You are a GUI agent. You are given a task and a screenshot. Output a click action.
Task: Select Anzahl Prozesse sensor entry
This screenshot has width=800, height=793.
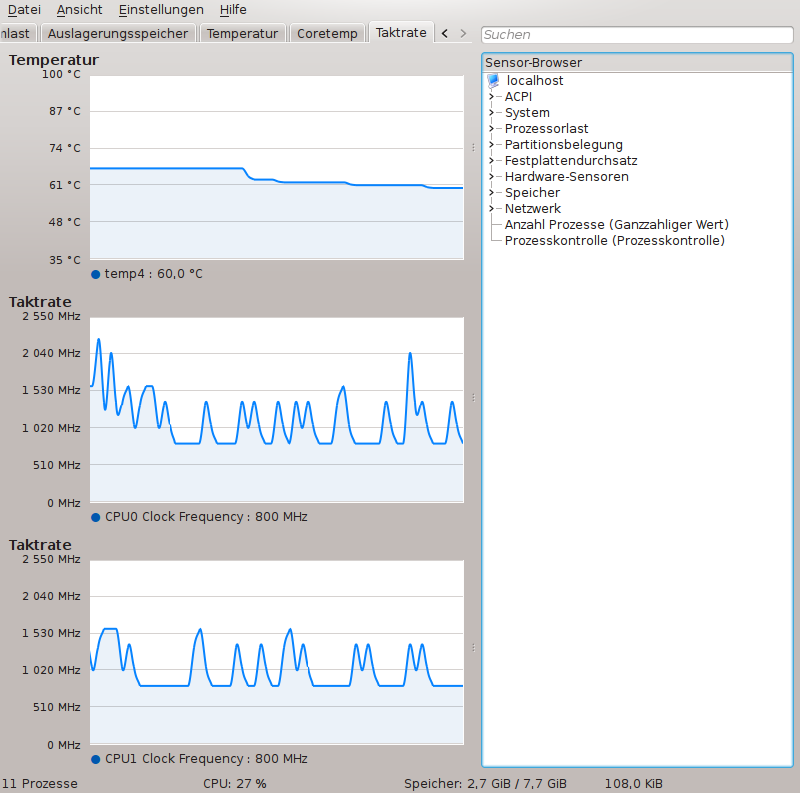click(616, 225)
